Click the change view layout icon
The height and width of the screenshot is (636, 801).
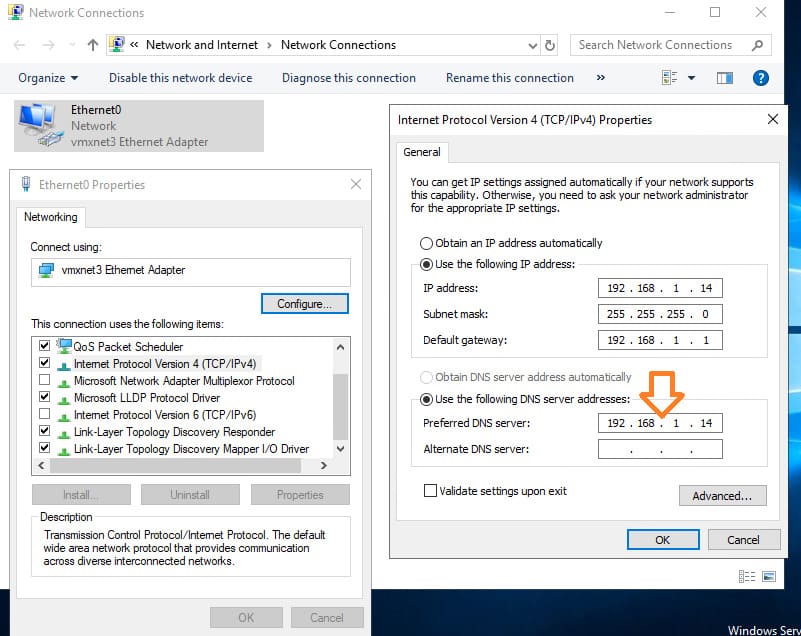[670, 78]
